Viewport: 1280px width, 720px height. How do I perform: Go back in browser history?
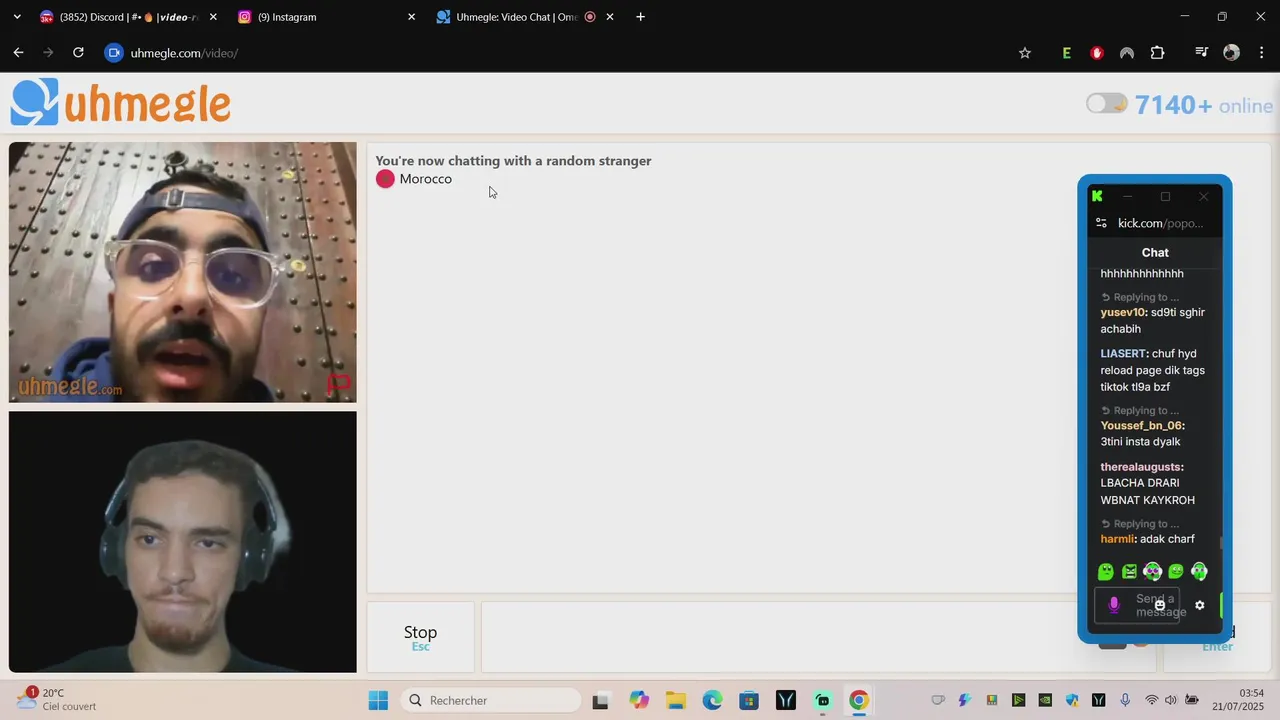coord(18,53)
